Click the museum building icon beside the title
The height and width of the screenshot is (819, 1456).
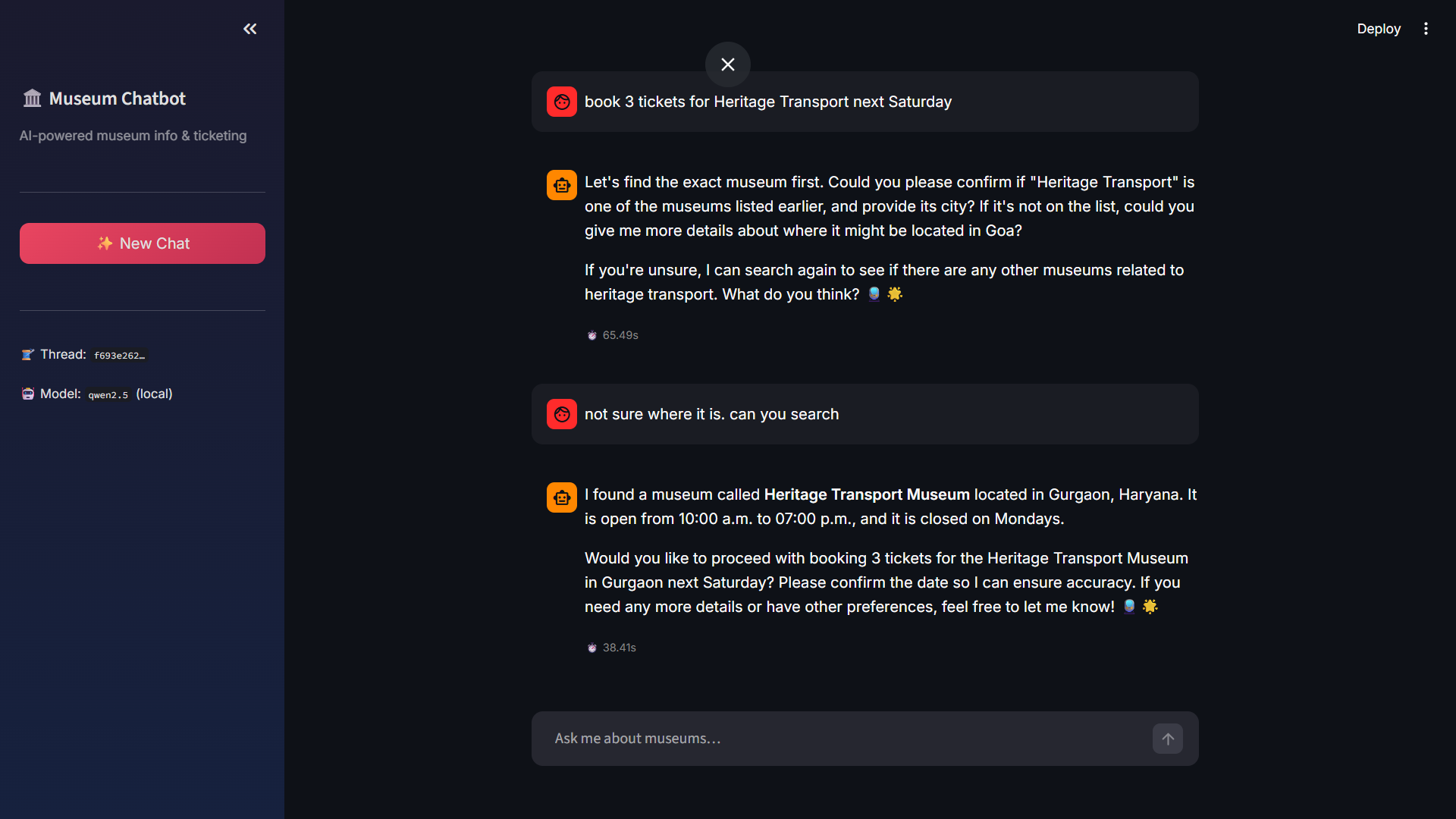click(32, 99)
